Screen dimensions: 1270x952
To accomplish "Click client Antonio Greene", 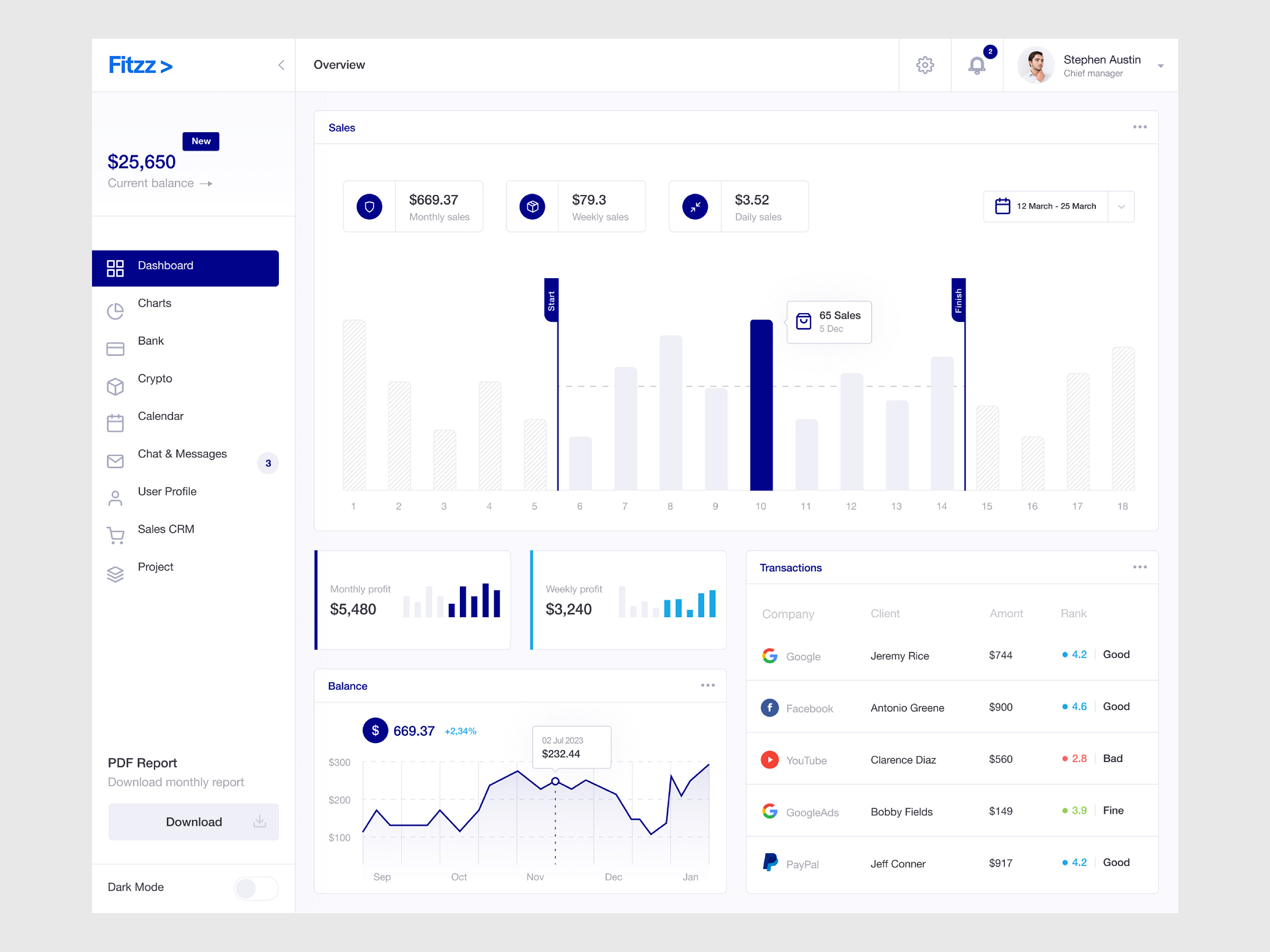I will coord(907,708).
